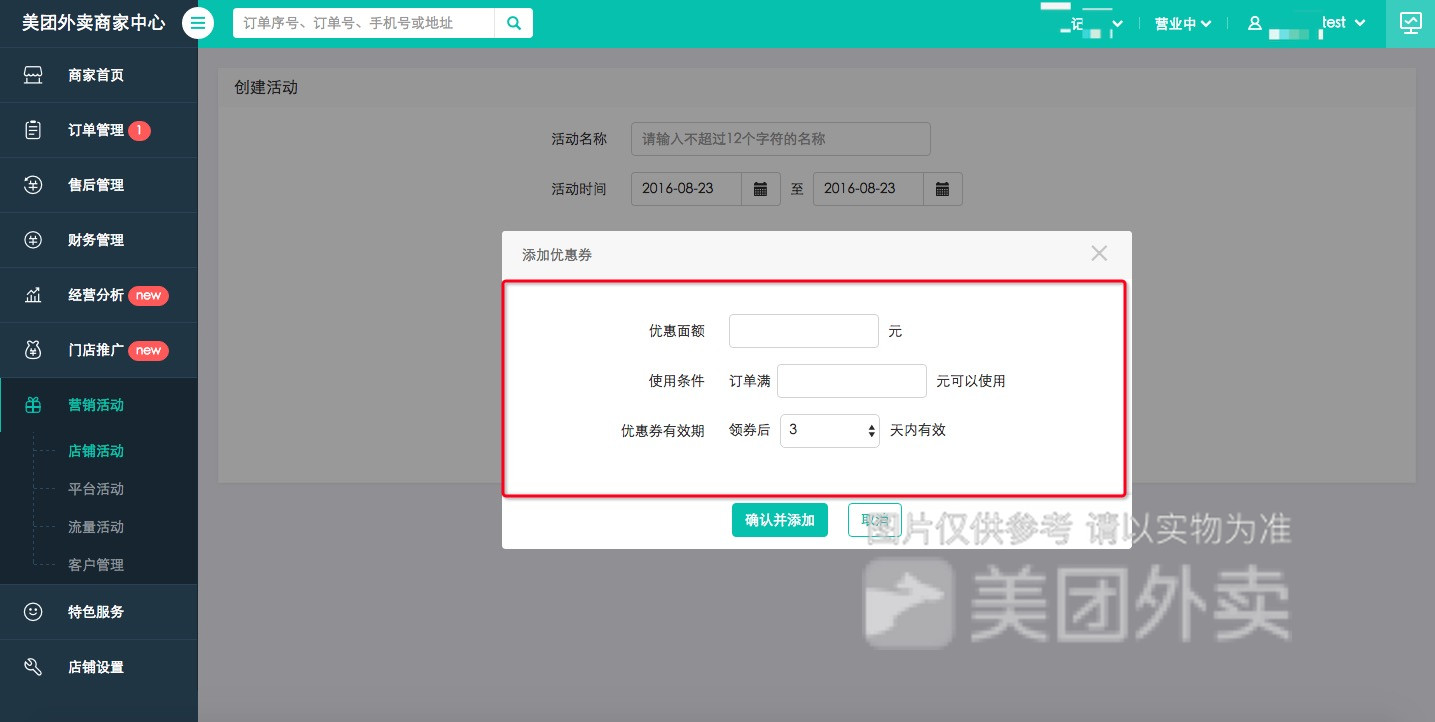1435x722 pixels.
Task: Click the 订单管理 badge showing 1
Action: click(x=140, y=130)
